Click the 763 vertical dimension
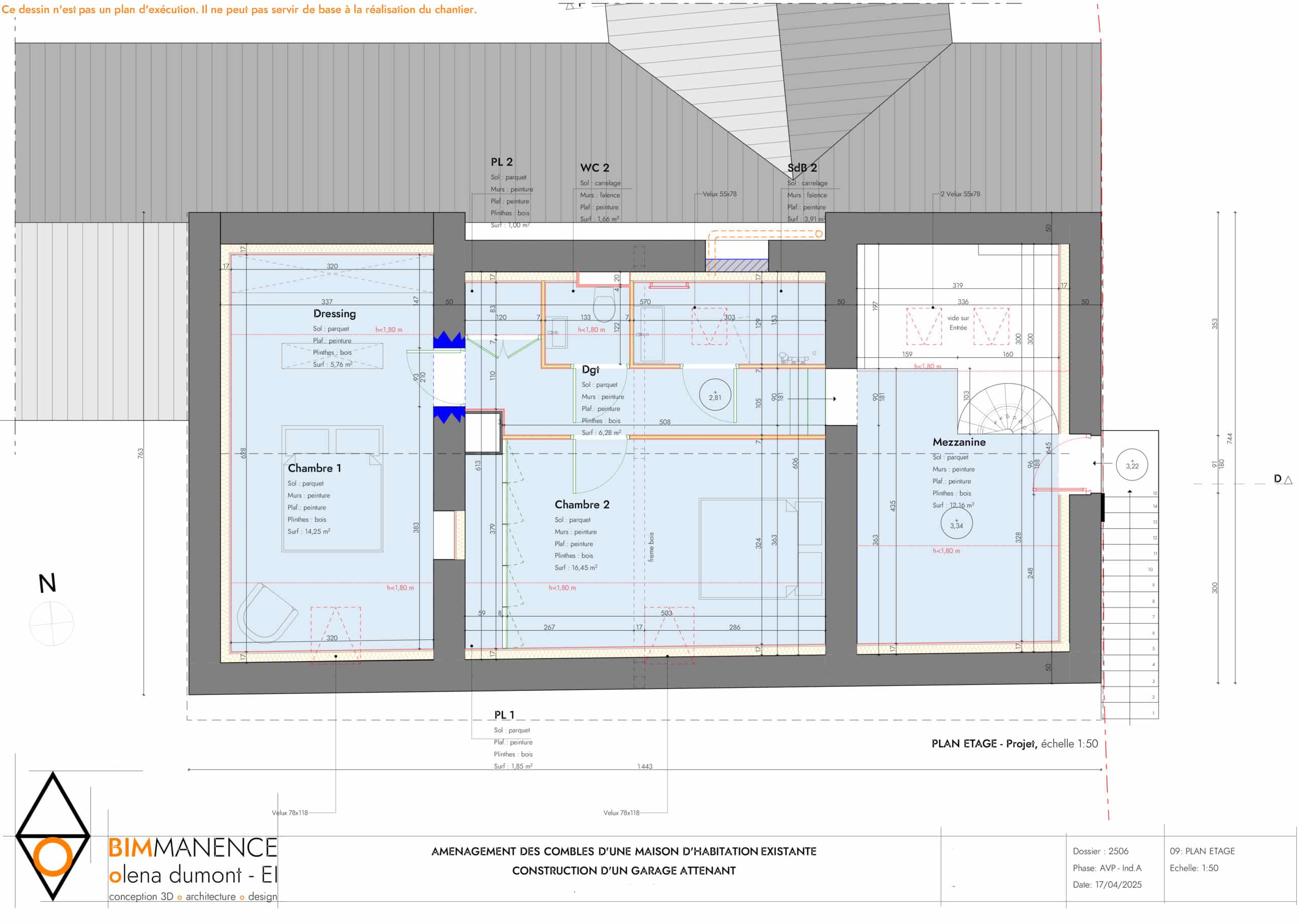 coord(140,454)
